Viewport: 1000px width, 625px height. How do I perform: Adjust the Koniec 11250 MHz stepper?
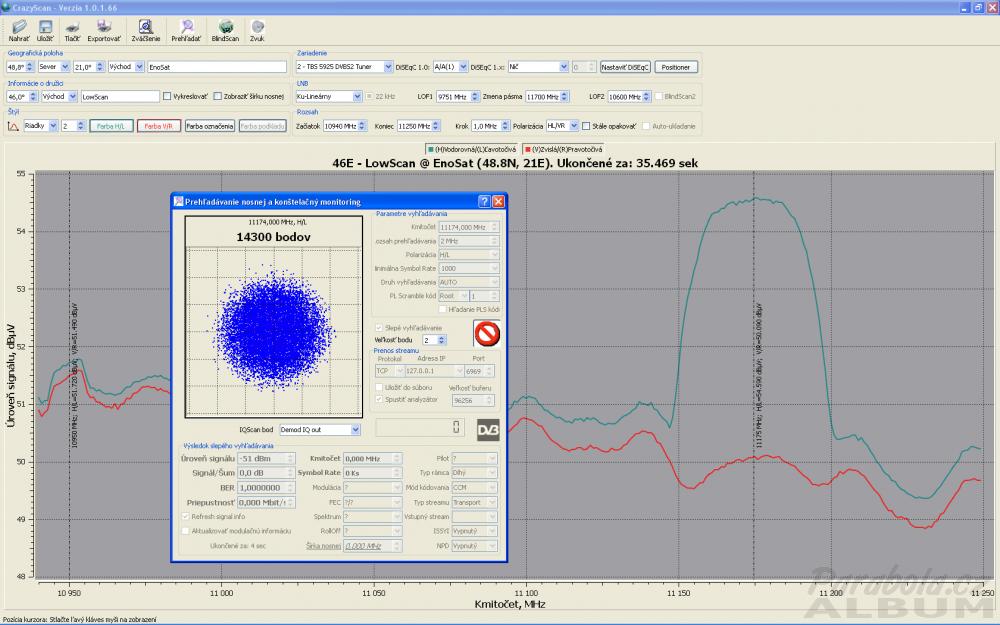coord(436,126)
